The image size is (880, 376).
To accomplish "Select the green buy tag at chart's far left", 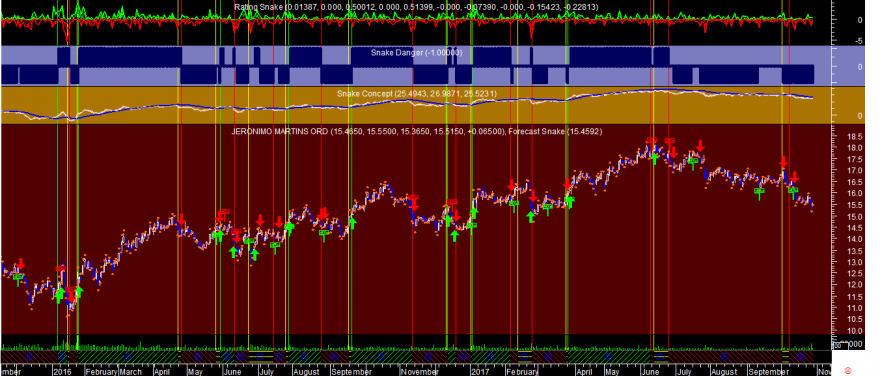I will pyautogui.click(x=18, y=276).
